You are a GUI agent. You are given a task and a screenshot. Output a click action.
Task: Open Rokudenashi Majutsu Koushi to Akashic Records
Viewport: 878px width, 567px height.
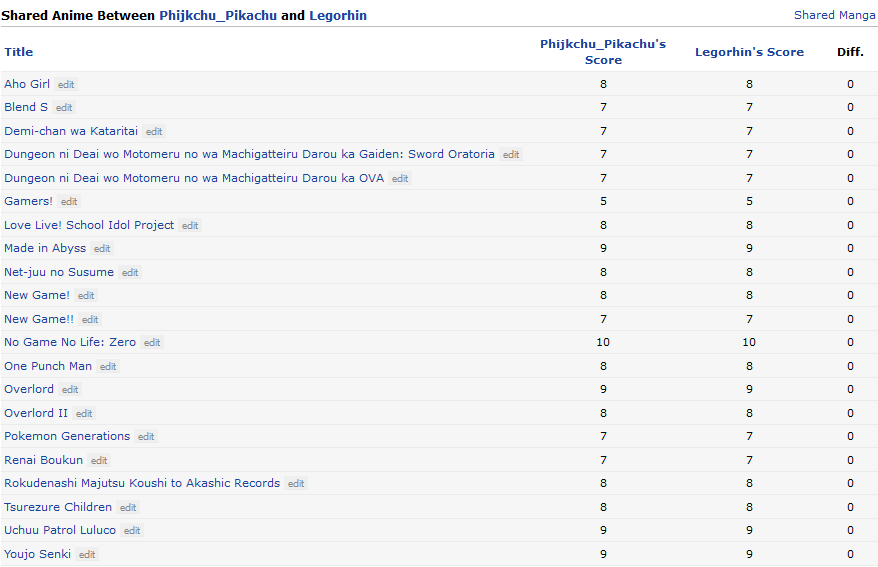point(142,483)
